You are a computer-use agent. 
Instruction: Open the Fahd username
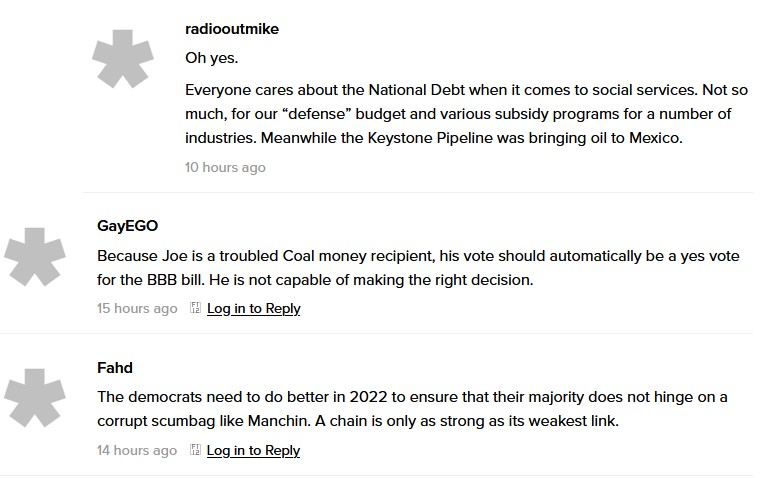114,368
